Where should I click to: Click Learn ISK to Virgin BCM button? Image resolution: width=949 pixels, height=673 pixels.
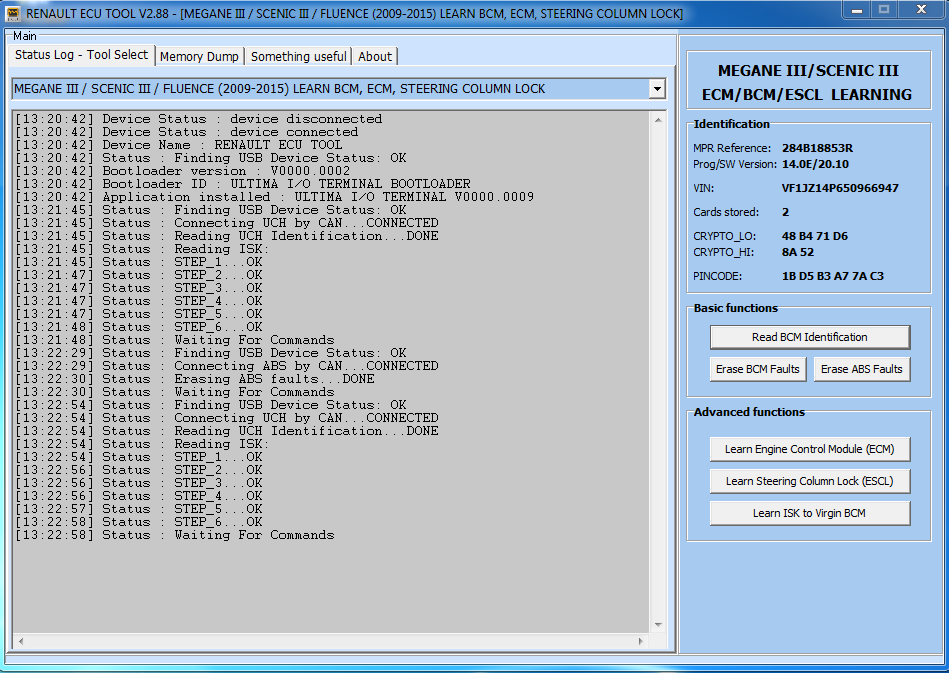(x=810, y=513)
